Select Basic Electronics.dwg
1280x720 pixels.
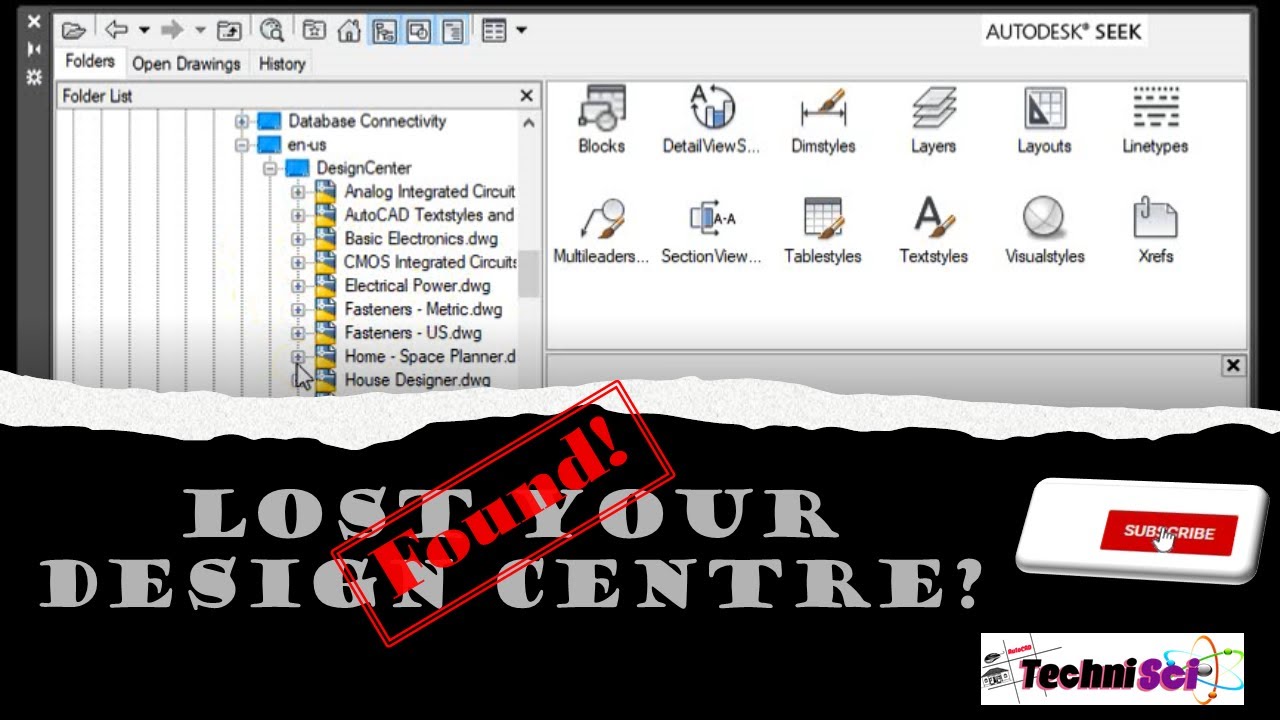click(421, 239)
